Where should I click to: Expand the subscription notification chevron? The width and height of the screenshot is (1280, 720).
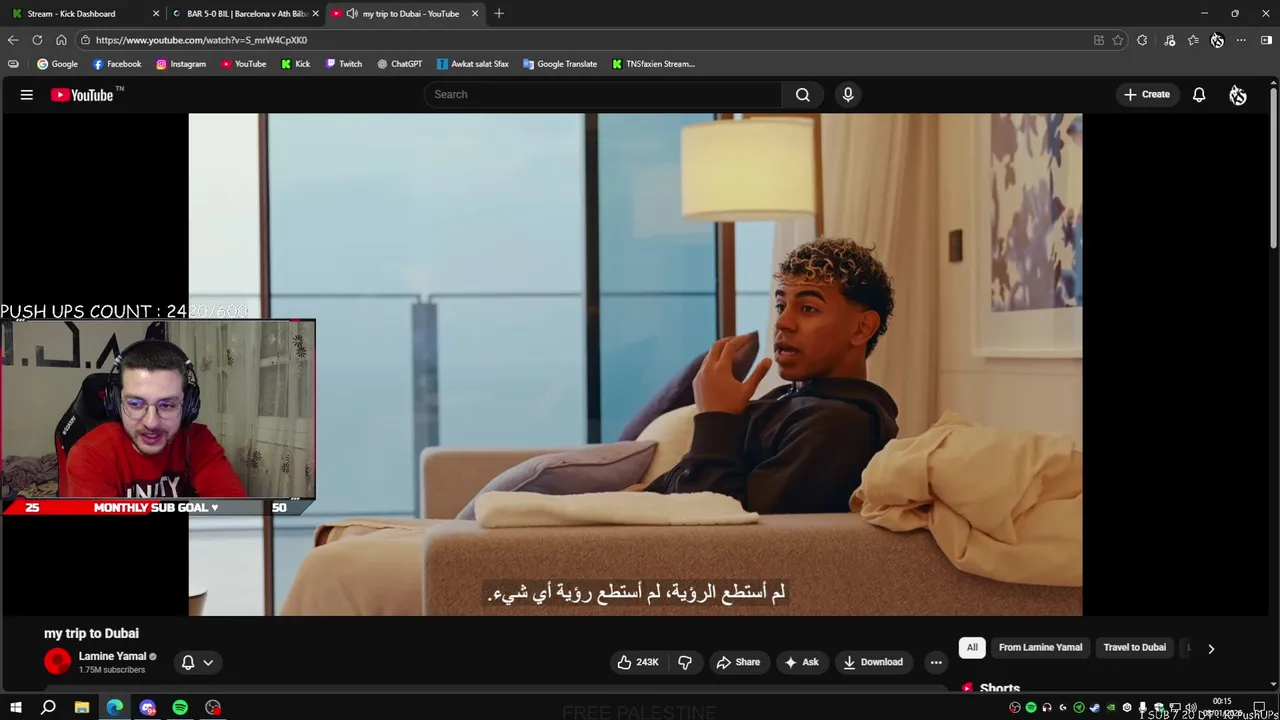tap(208, 662)
